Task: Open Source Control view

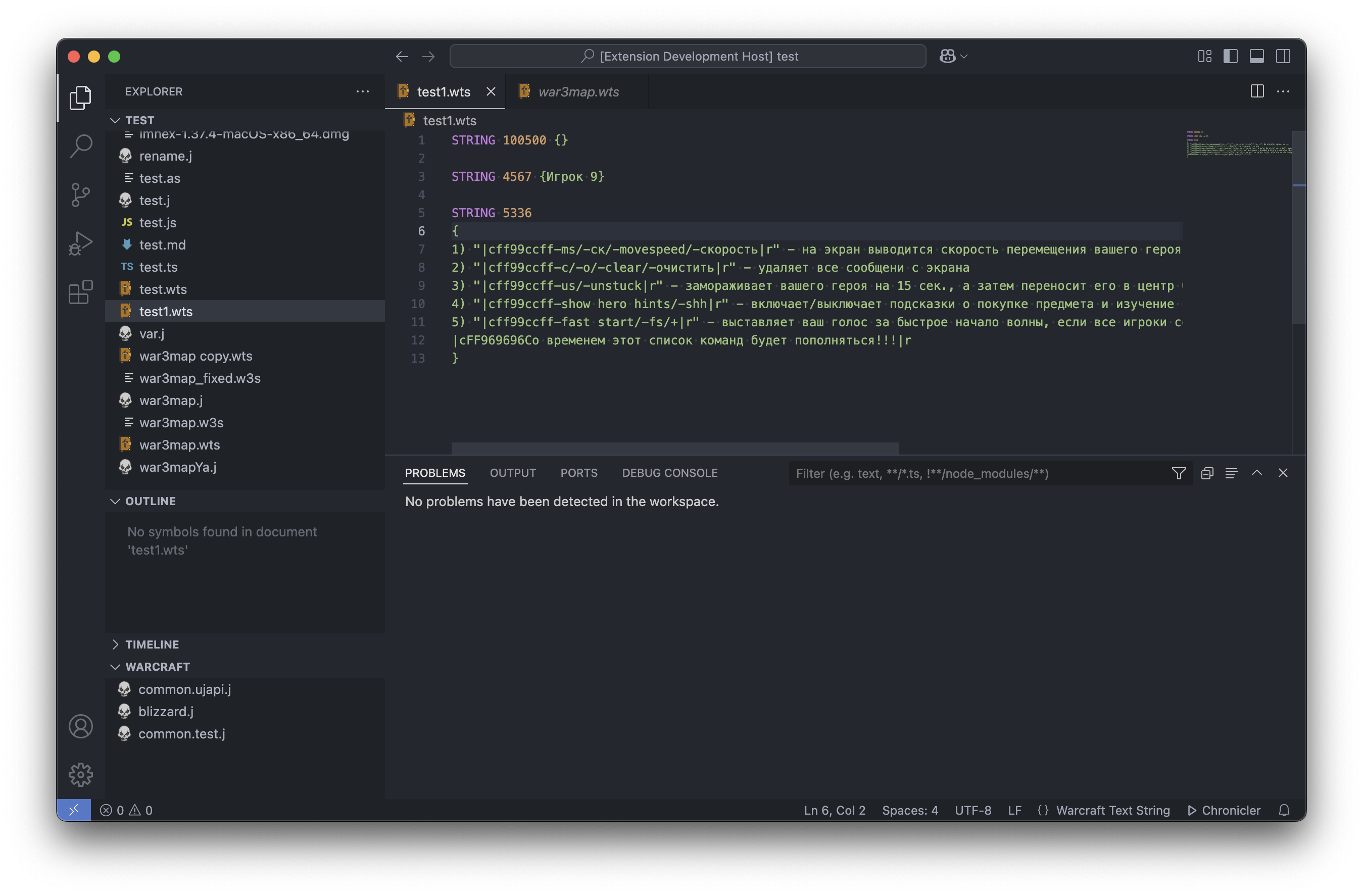Action: click(x=81, y=194)
